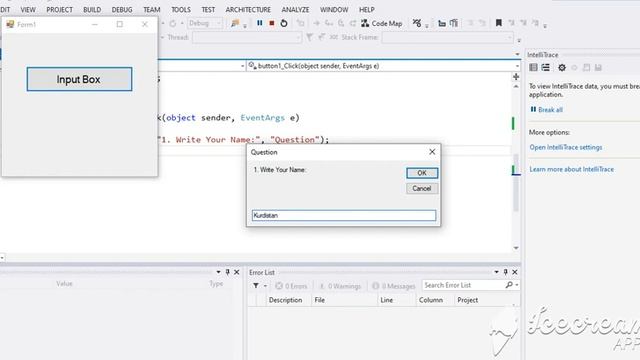Select IntelliTrace calls view icon
Image resolution: width=640 pixels, height=360 pixels.
[x=545, y=68]
